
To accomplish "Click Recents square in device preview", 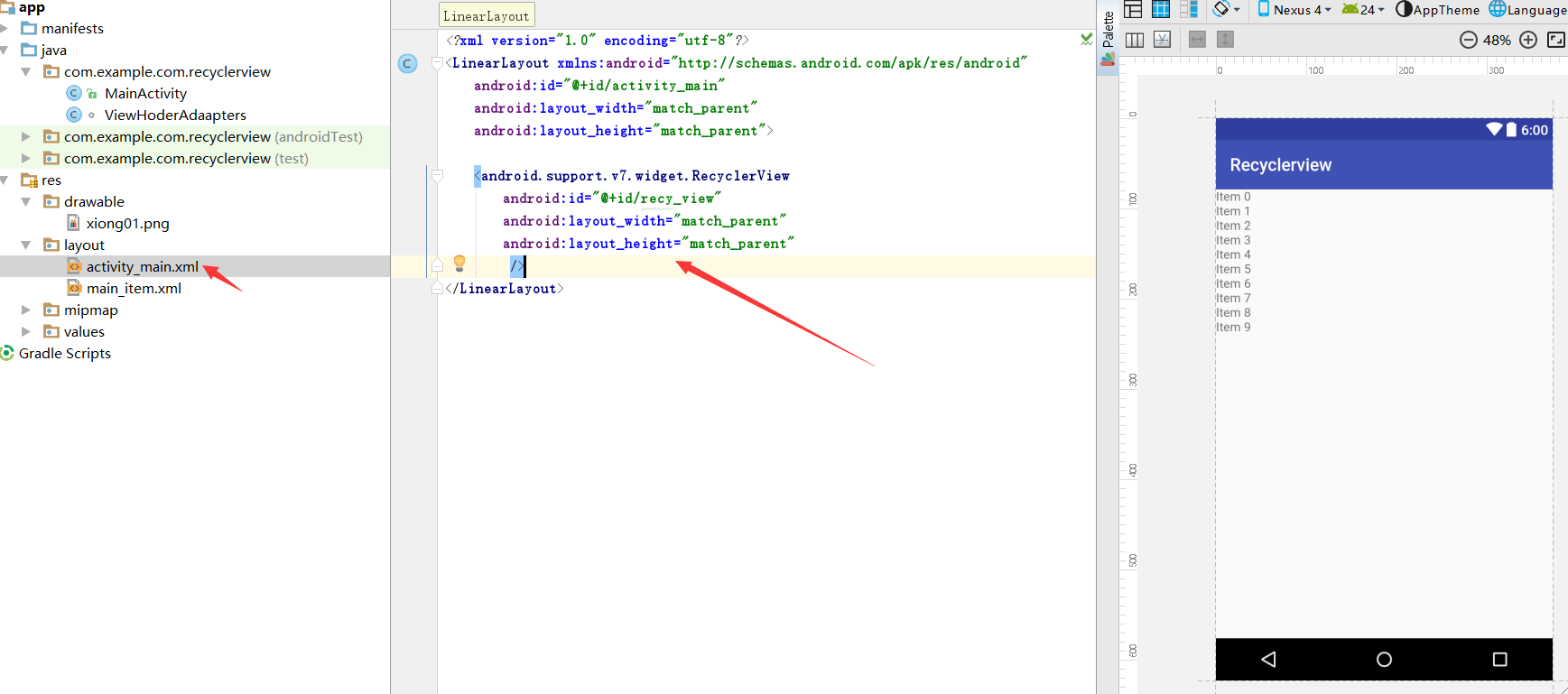I will pos(1499,660).
